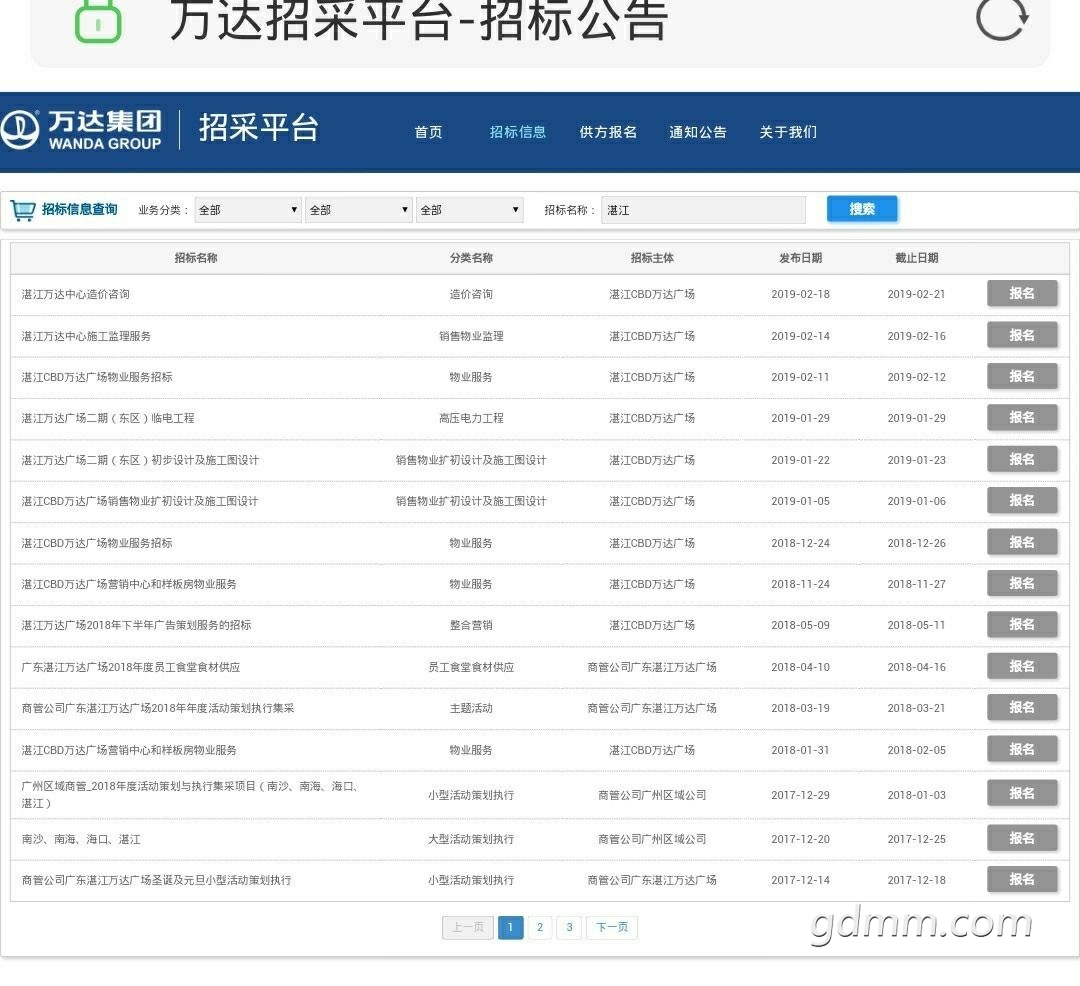Image resolution: width=1080 pixels, height=986 pixels.
Task: Open tender 湛江万达广场2018年下半年广告策划服务的招标
Action: click(136, 625)
